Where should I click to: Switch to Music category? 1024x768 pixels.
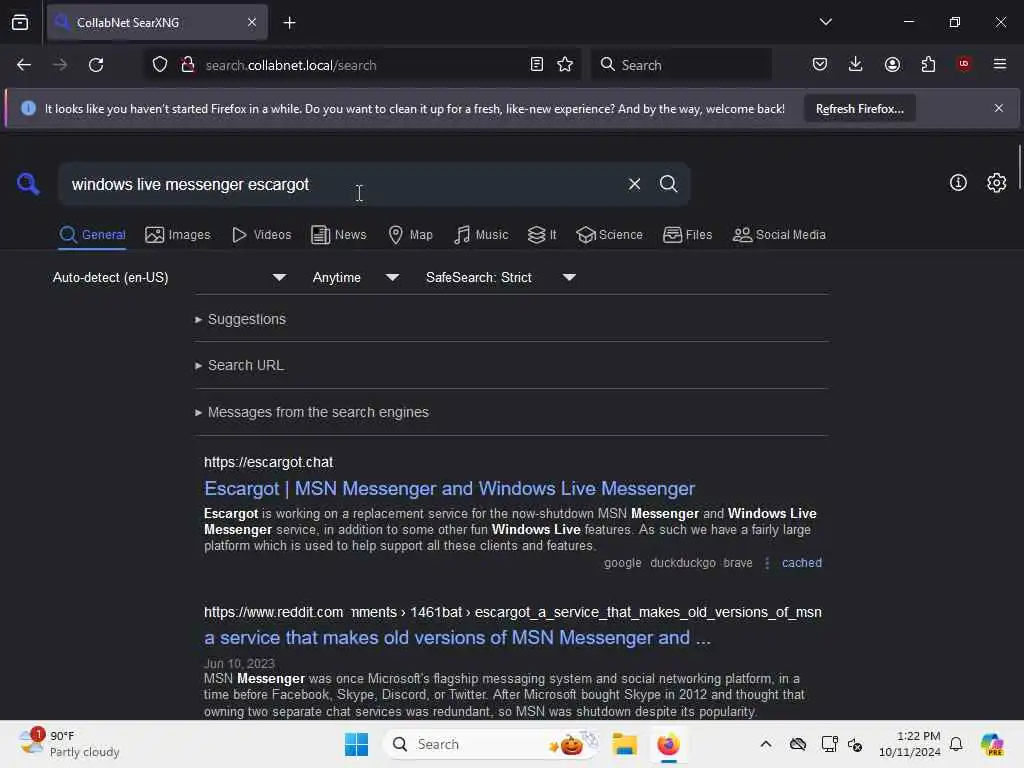(x=481, y=235)
